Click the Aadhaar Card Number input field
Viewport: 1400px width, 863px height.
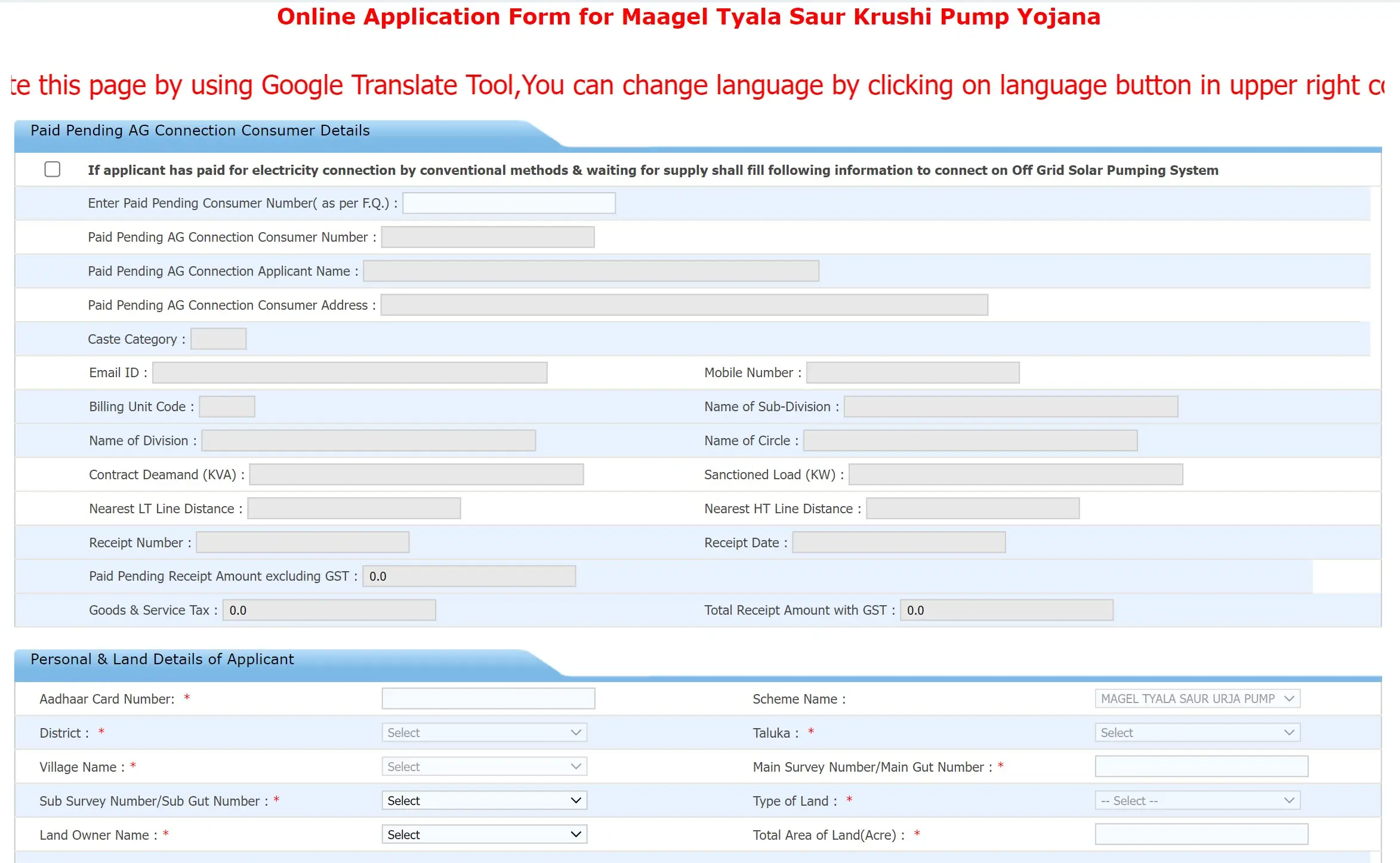[484, 698]
